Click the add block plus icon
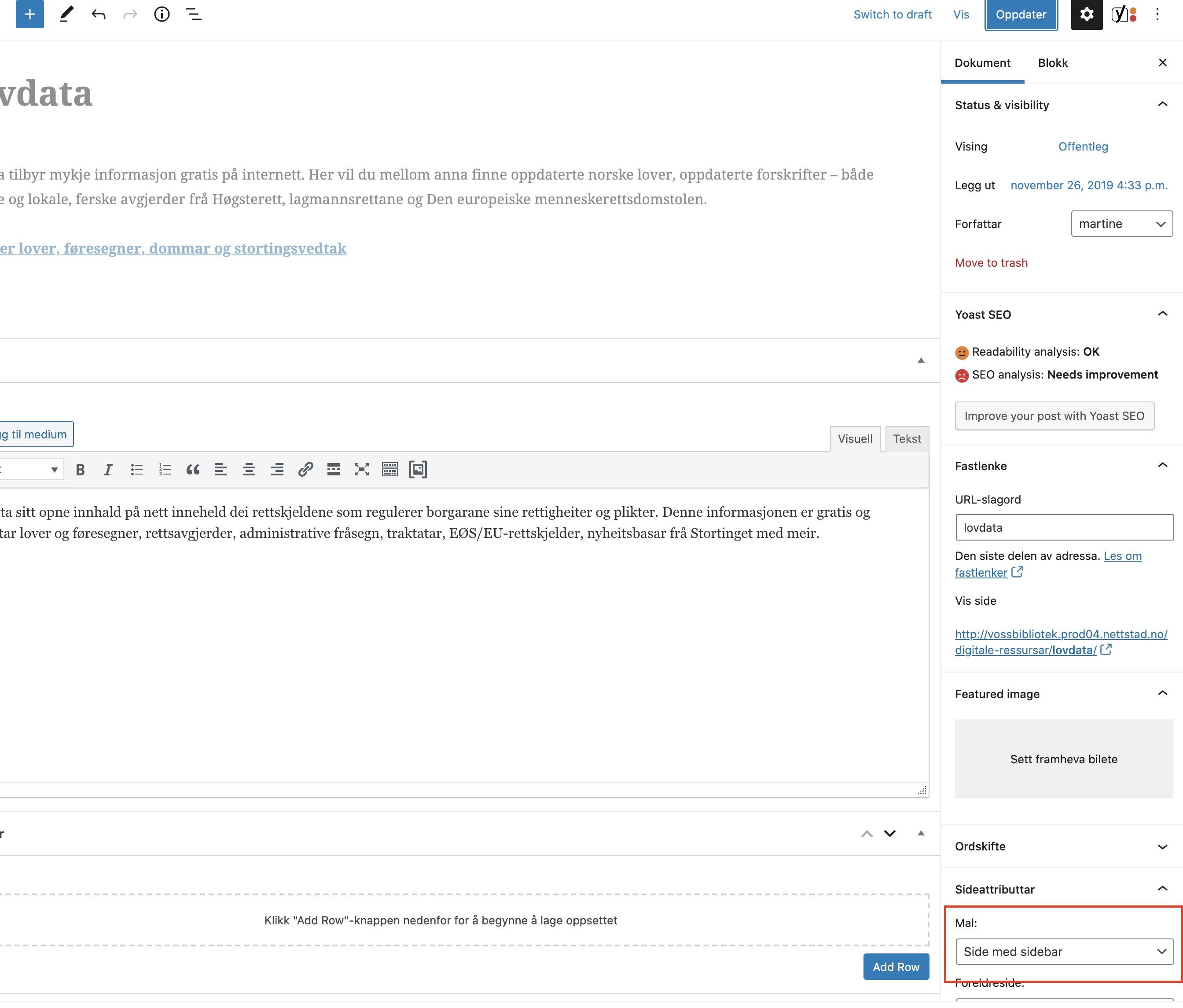This screenshot has width=1183, height=1008. pos(29,14)
